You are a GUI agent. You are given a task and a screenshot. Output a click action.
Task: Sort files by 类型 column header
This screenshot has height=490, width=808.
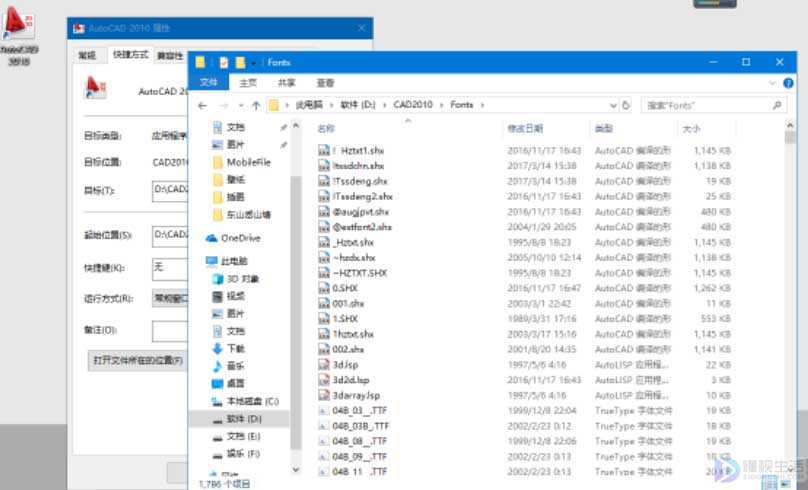point(603,128)
